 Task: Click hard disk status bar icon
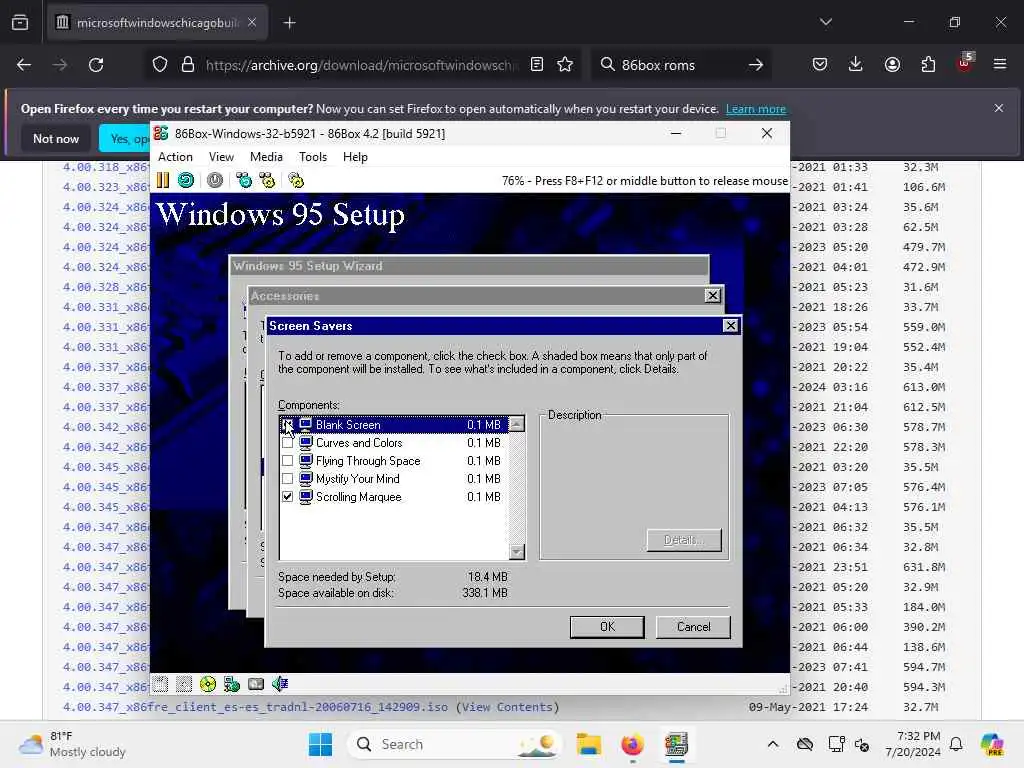[256, 684]
